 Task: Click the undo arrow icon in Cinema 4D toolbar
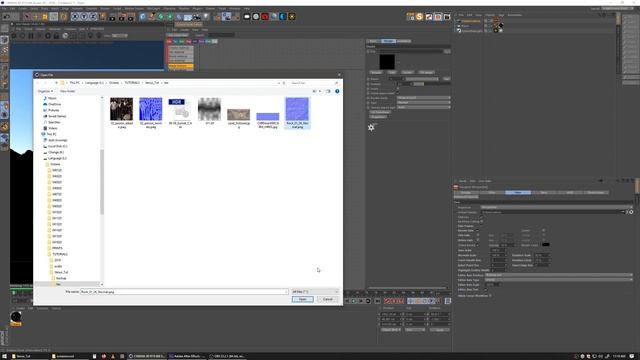point(7,17)
